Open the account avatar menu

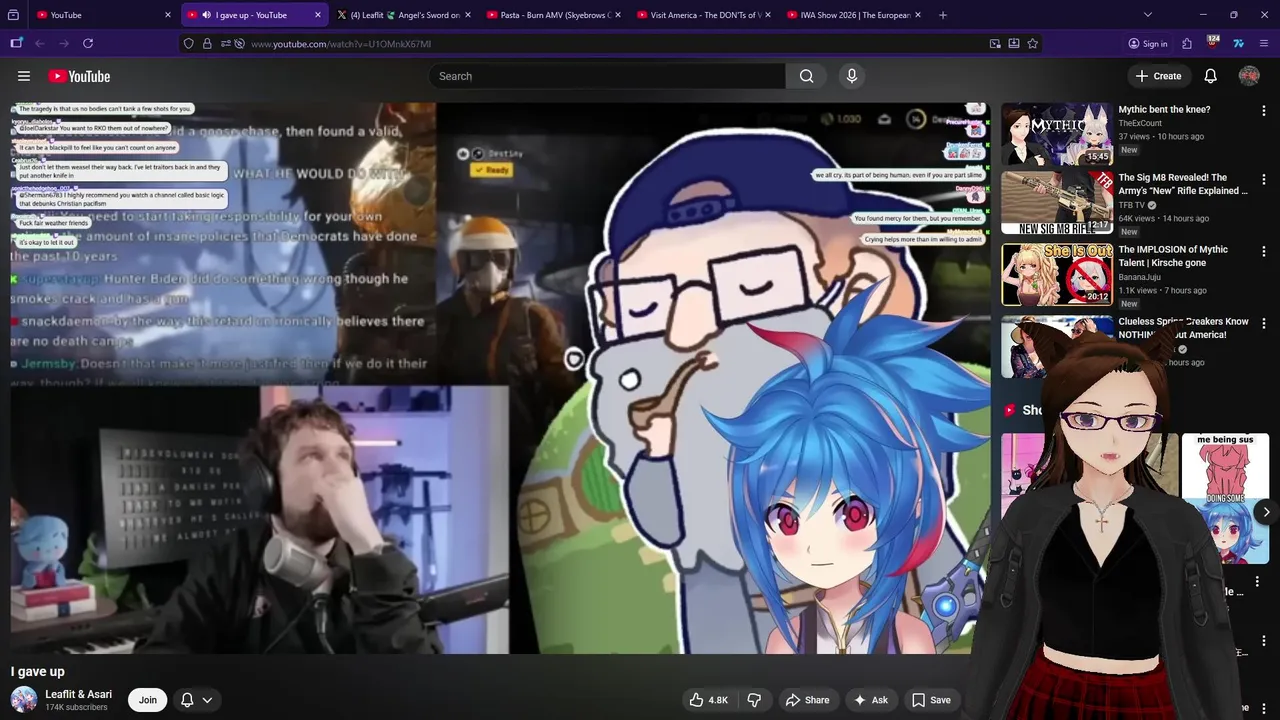click(x=1249, y=76)
